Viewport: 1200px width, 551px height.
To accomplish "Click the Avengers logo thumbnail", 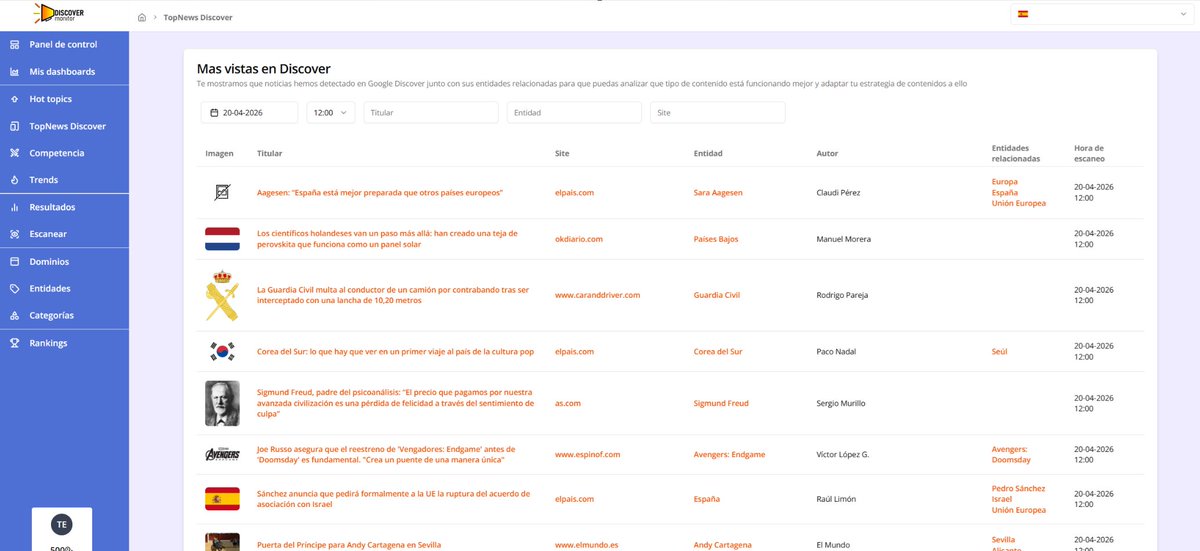I will [222, 454].
